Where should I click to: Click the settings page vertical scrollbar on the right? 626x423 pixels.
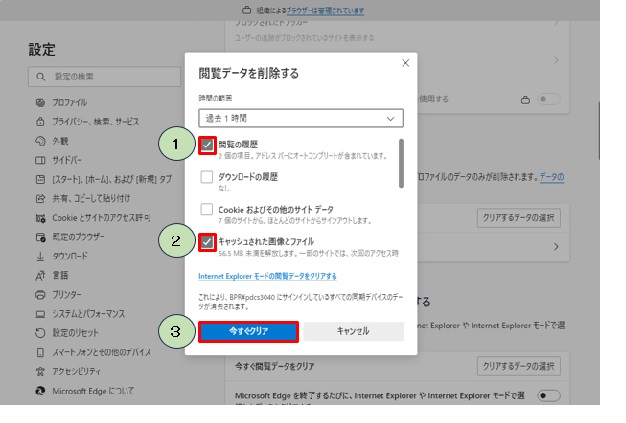pos(598,131)
